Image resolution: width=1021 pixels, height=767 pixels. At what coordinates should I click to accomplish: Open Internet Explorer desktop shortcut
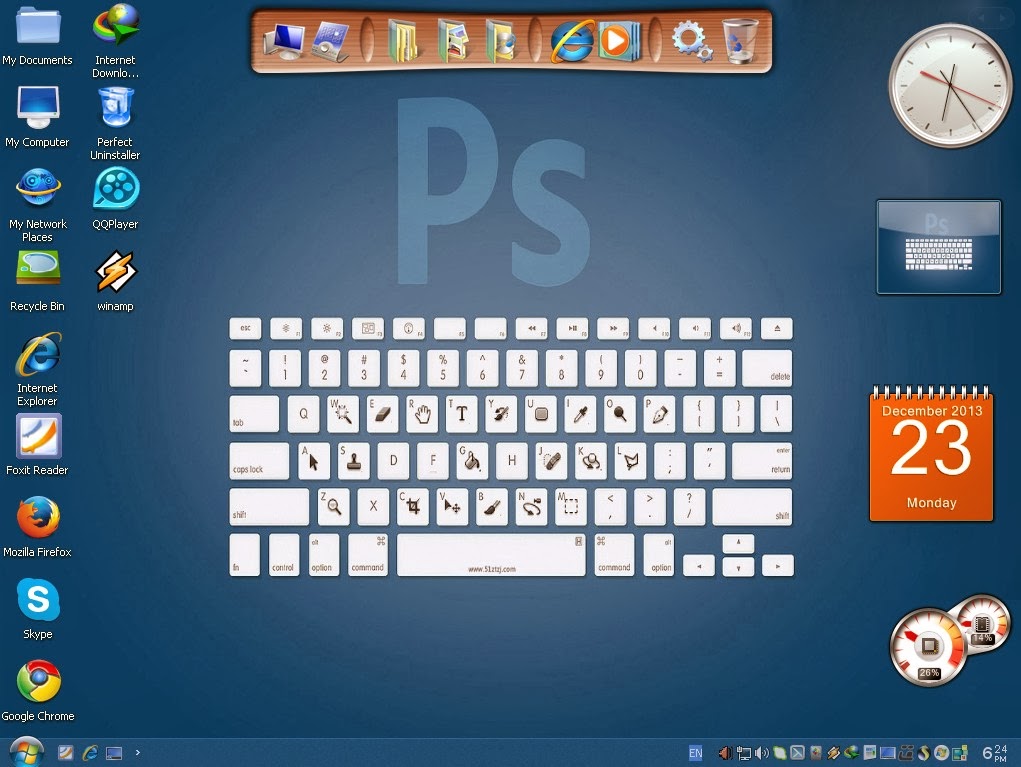point(38,369)
